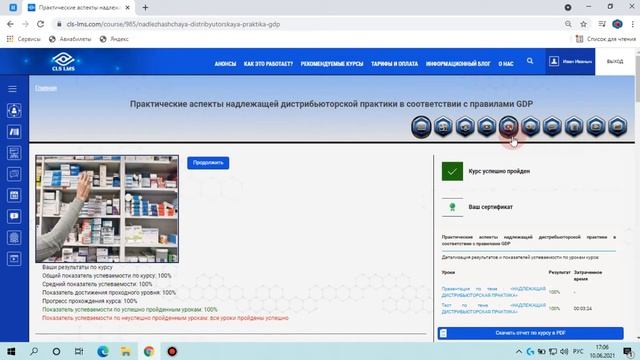Click the green course-passed checkmark box
This screenshot has height=360, width=640.
pos(452,171)
